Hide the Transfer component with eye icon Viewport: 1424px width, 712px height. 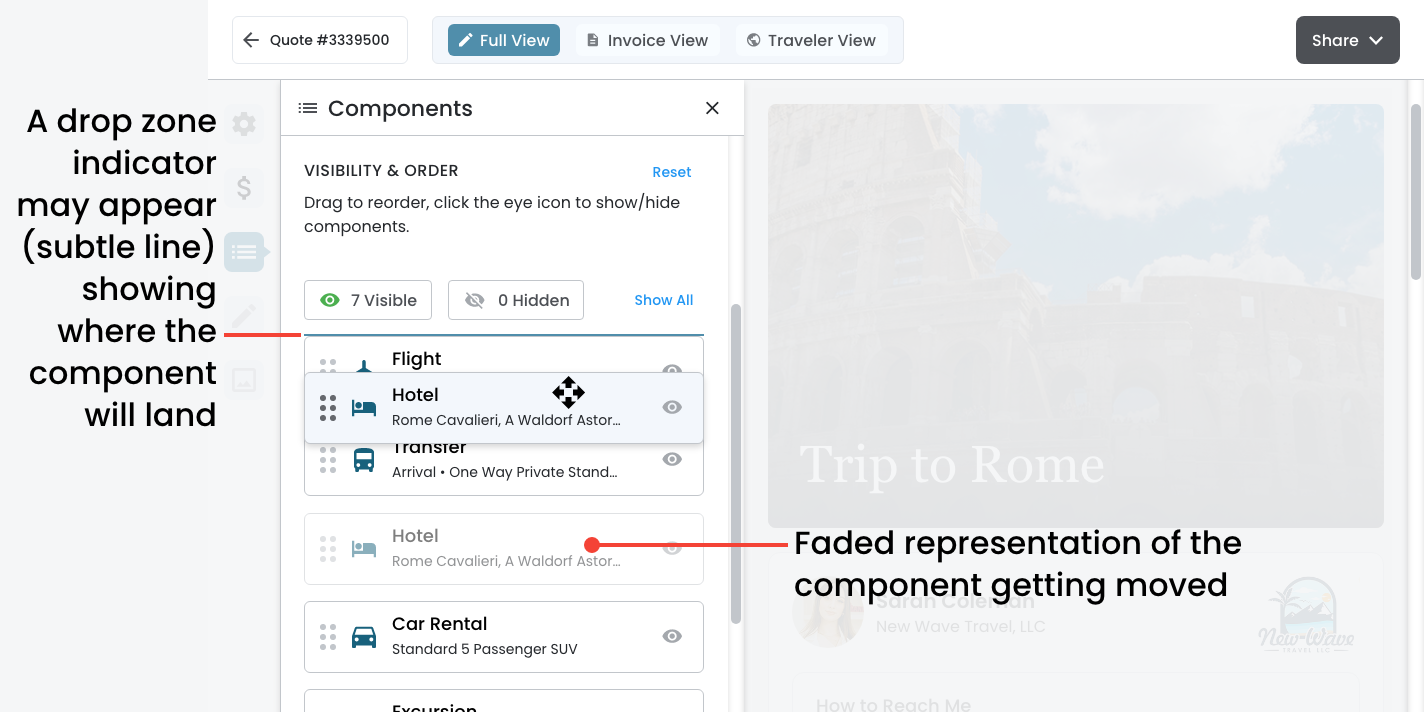click(x=672, y=459)
